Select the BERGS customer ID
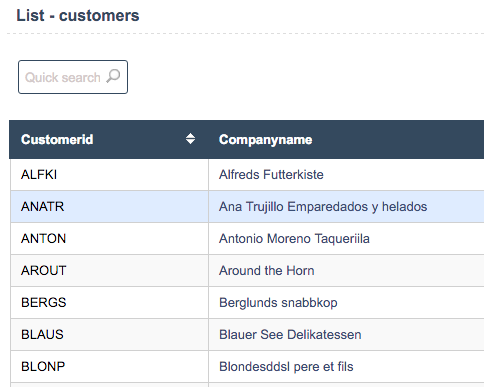 [44, 303]
